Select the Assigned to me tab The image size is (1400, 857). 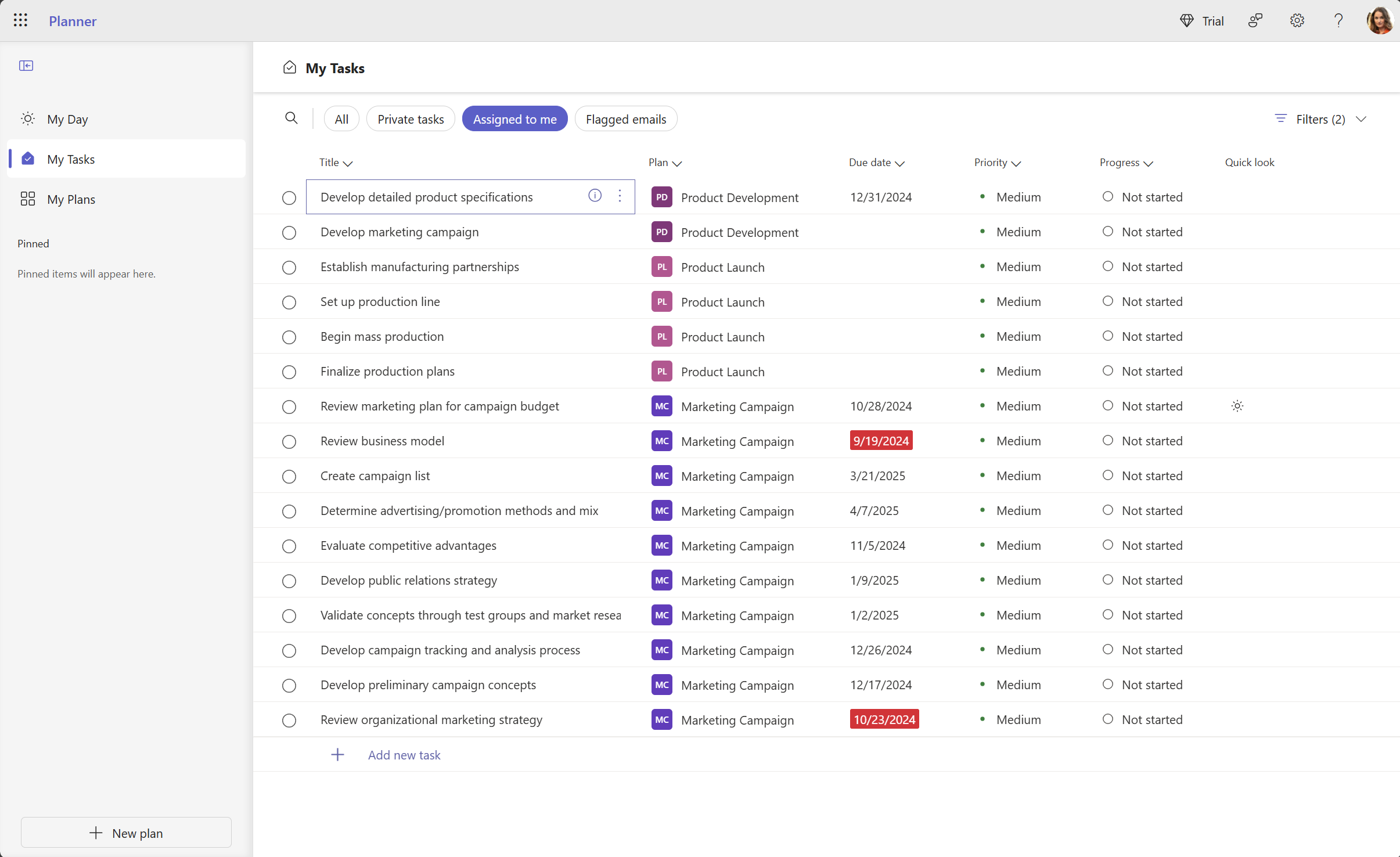(515, 119)
